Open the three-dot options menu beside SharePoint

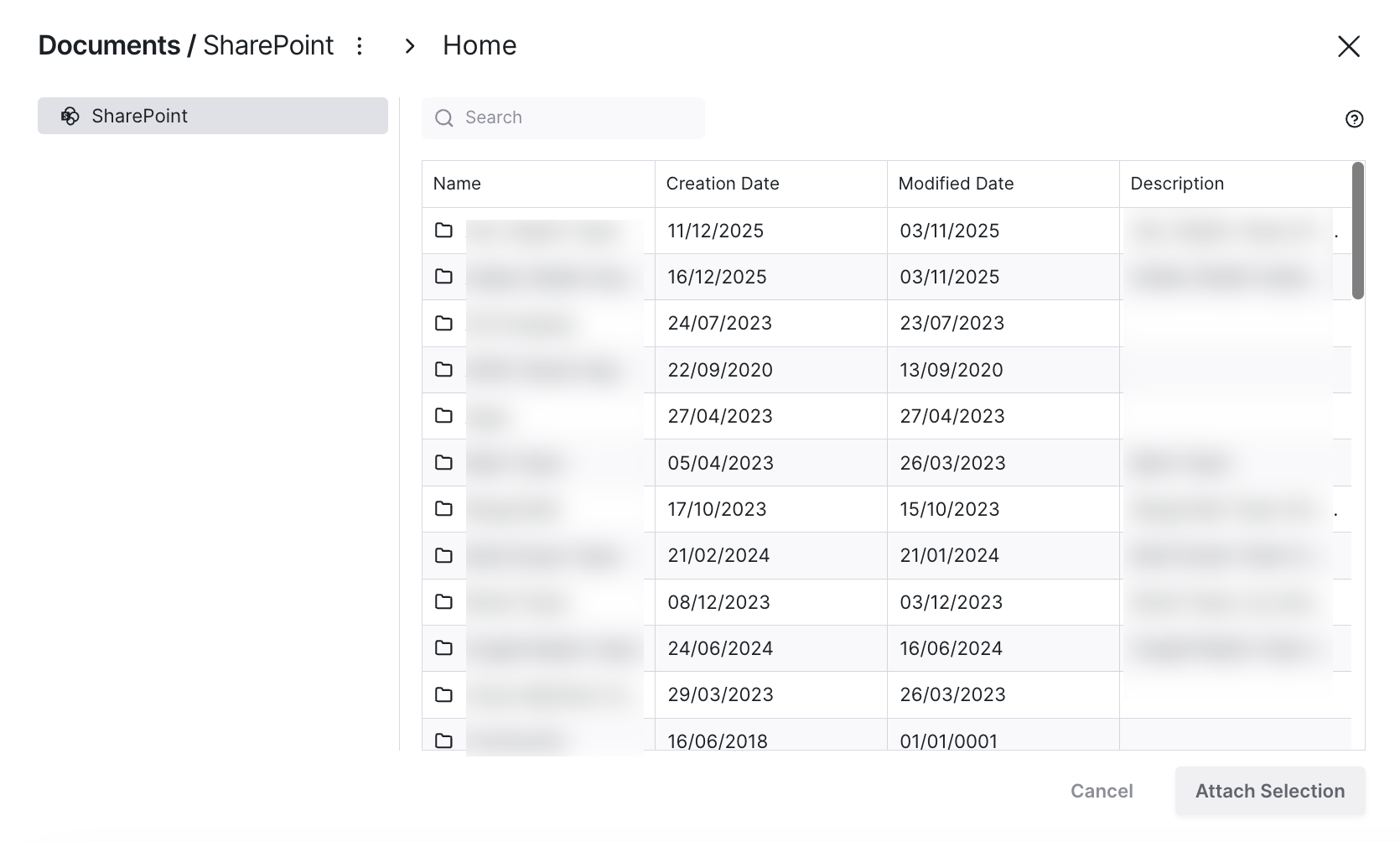coord(360,46)
